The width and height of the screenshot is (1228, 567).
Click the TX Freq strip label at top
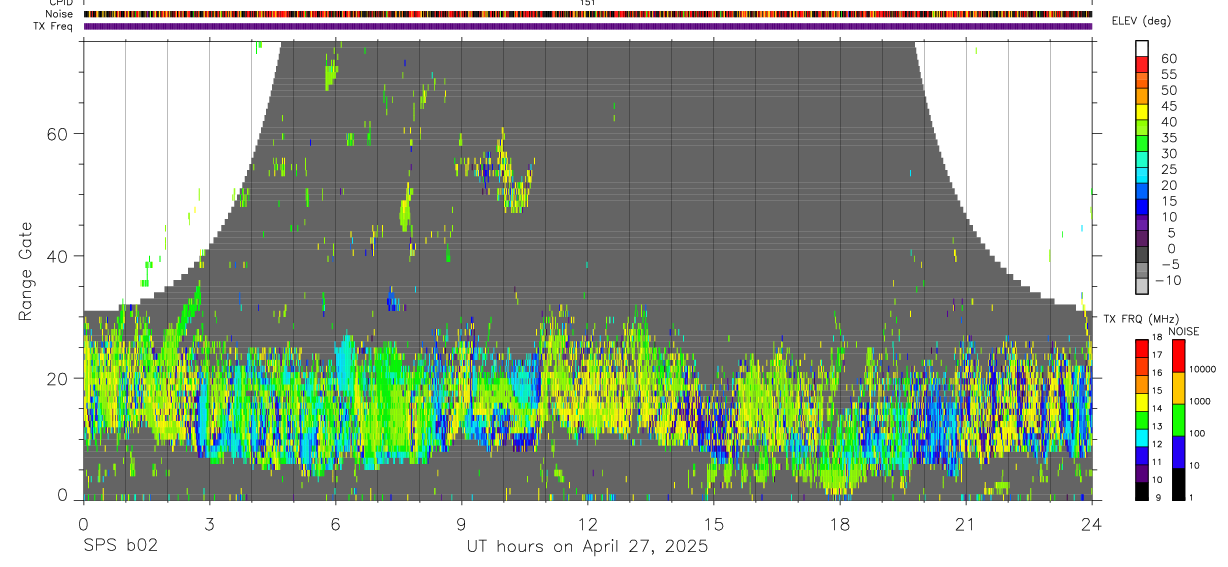(55, 26)
